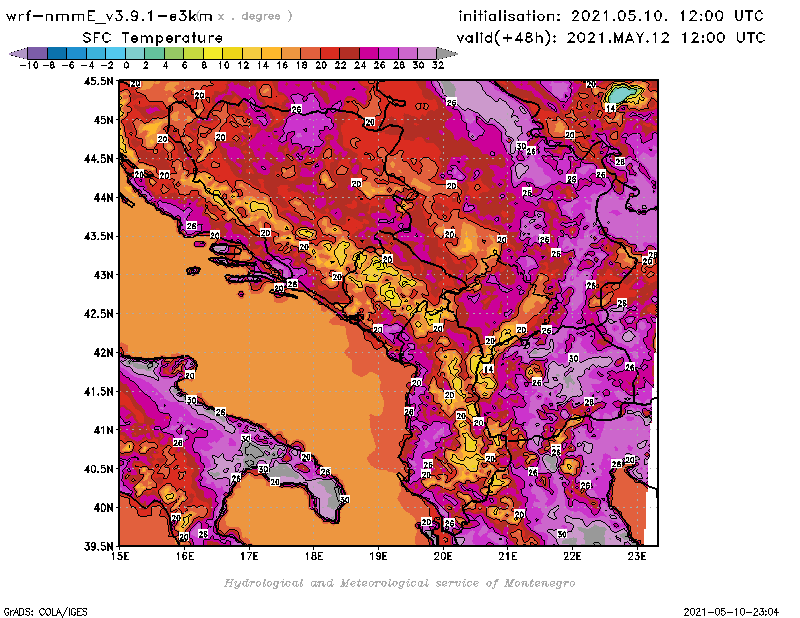Viewport: 800px width, 618px height.
Task: Click the 45N latitude axis label
Action: tap(104, 120)
